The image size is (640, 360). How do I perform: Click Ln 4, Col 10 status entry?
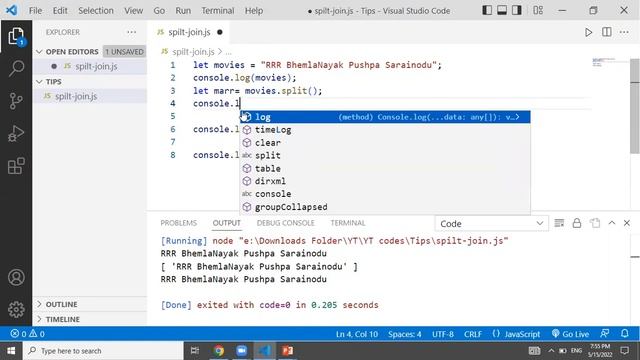357,334
